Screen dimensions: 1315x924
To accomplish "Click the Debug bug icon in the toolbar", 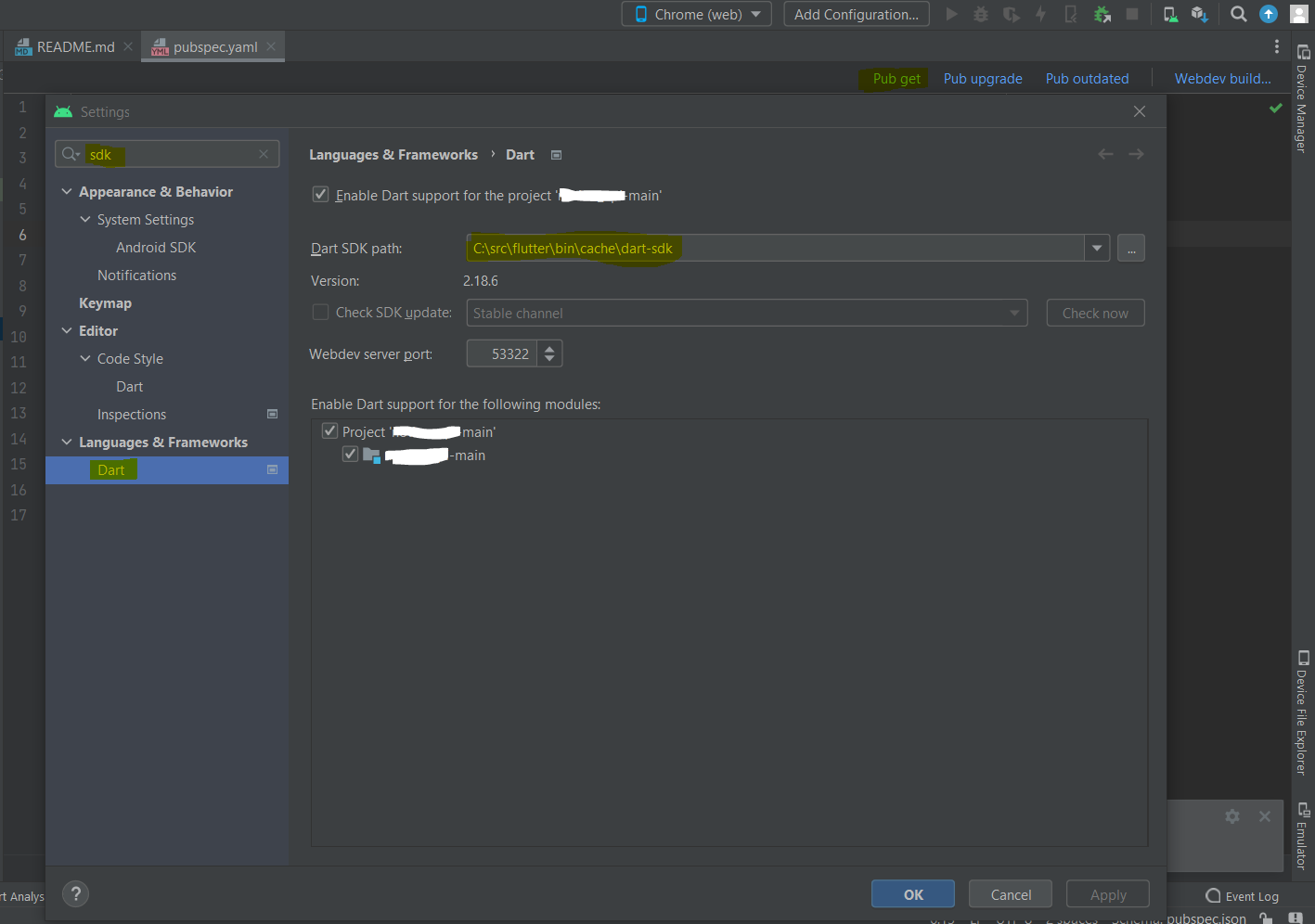I will point(981,14).
